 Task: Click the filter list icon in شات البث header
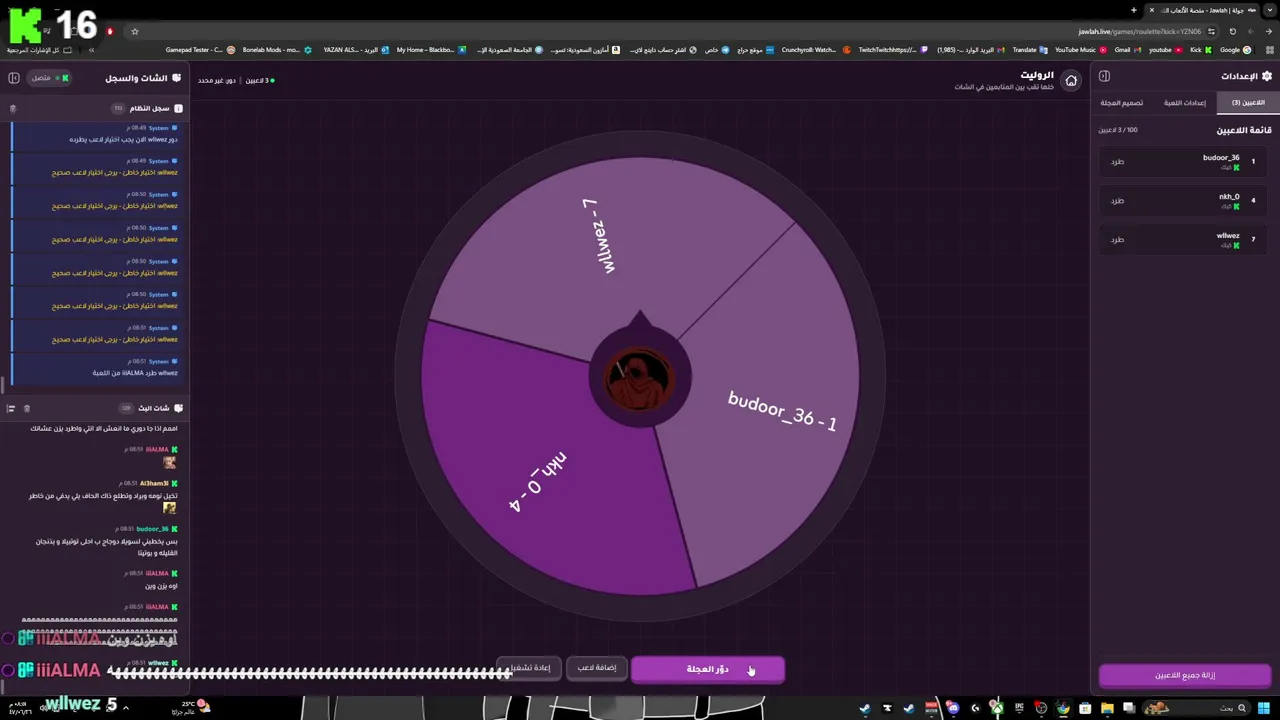pyautogui.click(x=11, y=408)
